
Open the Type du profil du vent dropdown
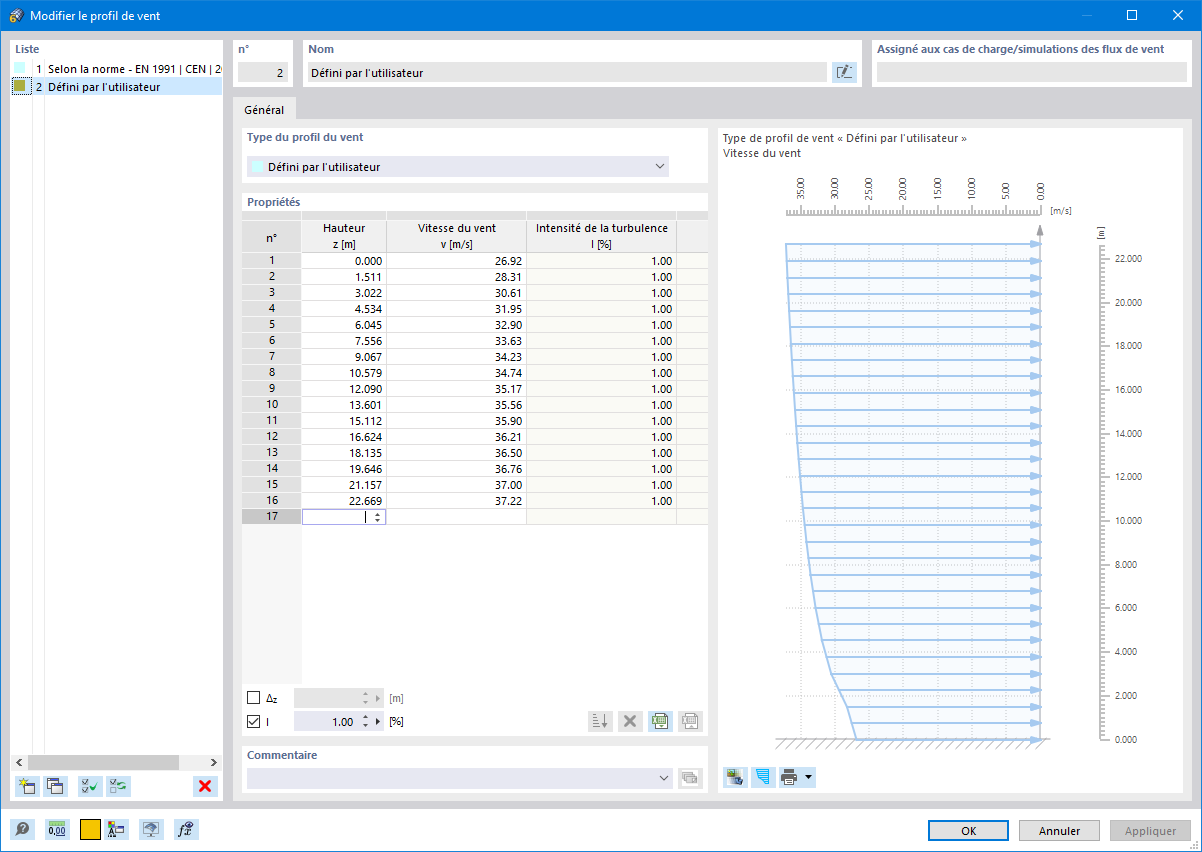coord(458,167)
